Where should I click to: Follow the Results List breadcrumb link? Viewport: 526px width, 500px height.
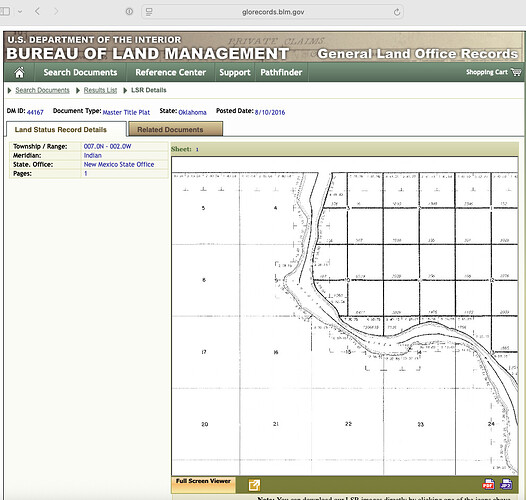click(x=100, y=90)
